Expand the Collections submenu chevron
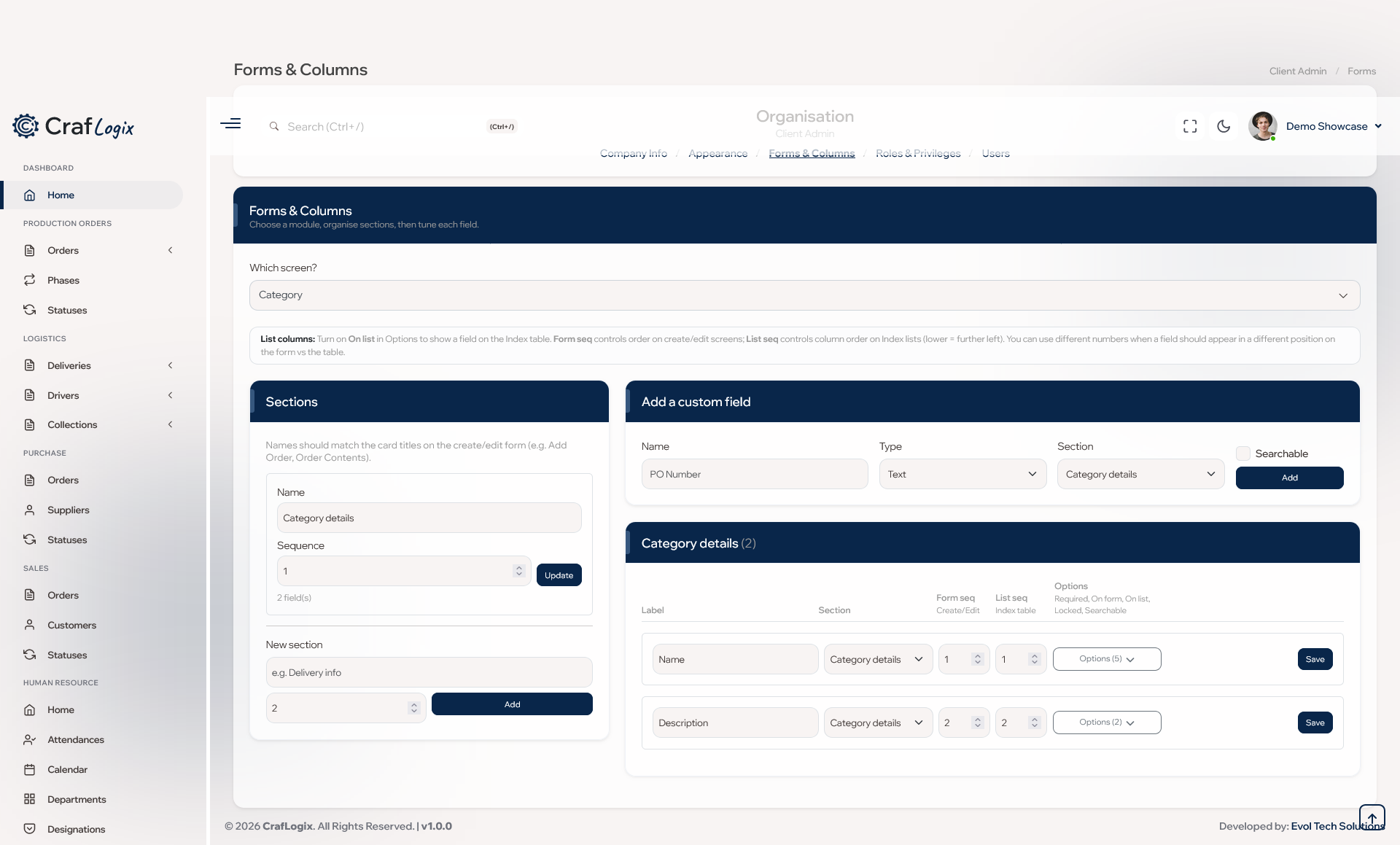The height and width of the screenshot is (845, 1400). click(171, 424)
